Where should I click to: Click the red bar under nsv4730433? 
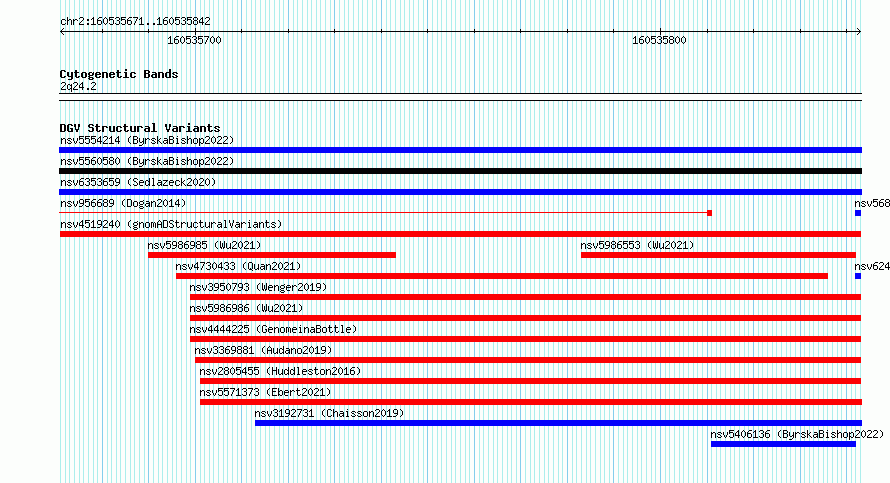[502, 276]
